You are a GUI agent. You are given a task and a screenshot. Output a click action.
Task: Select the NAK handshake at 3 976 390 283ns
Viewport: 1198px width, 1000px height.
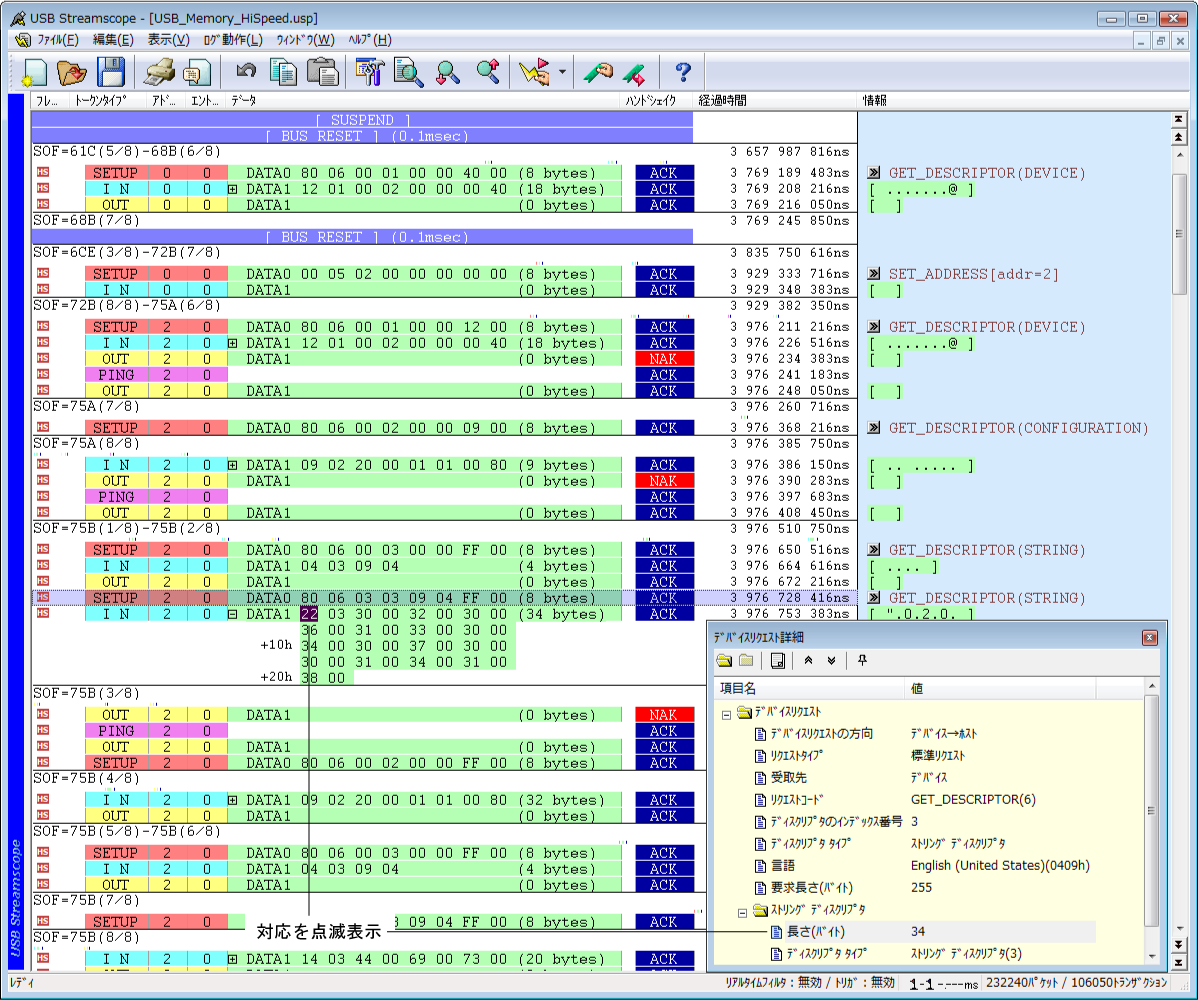[x=663, y=481]
